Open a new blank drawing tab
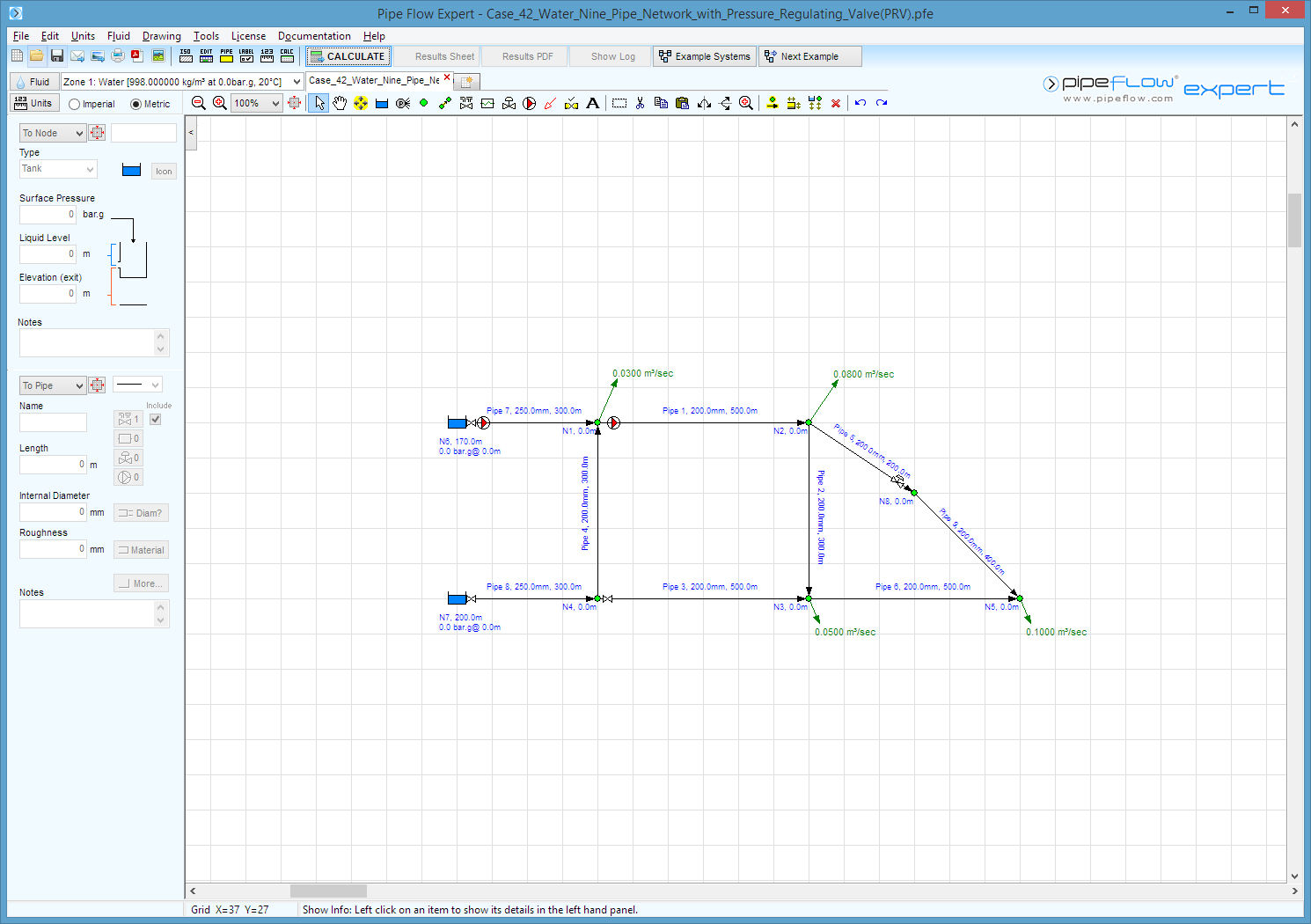1311x924 pixels. coord(467,82)
